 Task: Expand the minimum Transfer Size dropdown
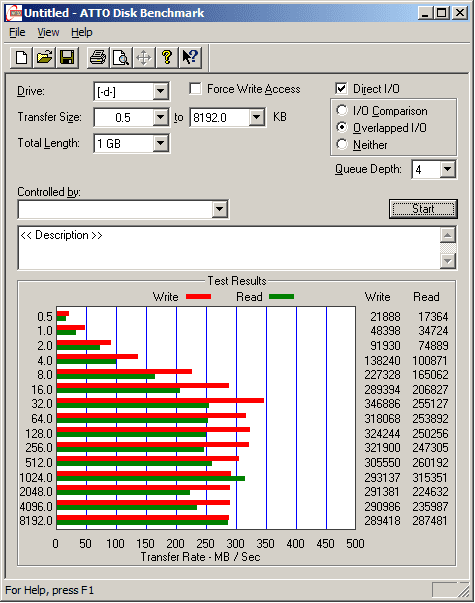click(x=160, y=117)
